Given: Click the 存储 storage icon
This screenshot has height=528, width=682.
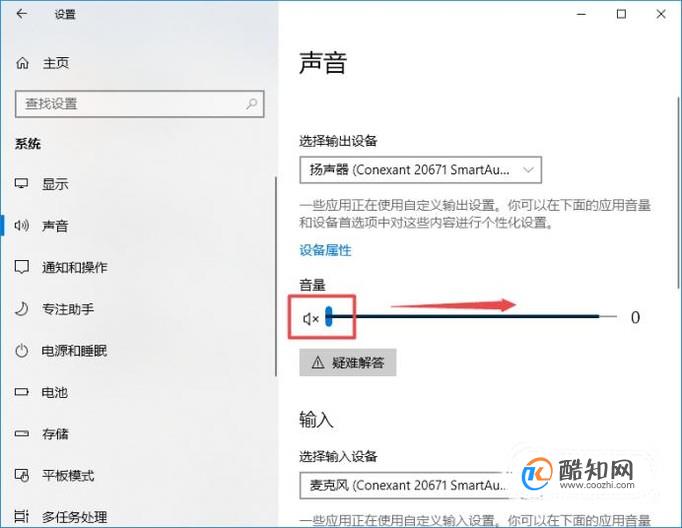Looking at the screenshot, I should [22, 434].
